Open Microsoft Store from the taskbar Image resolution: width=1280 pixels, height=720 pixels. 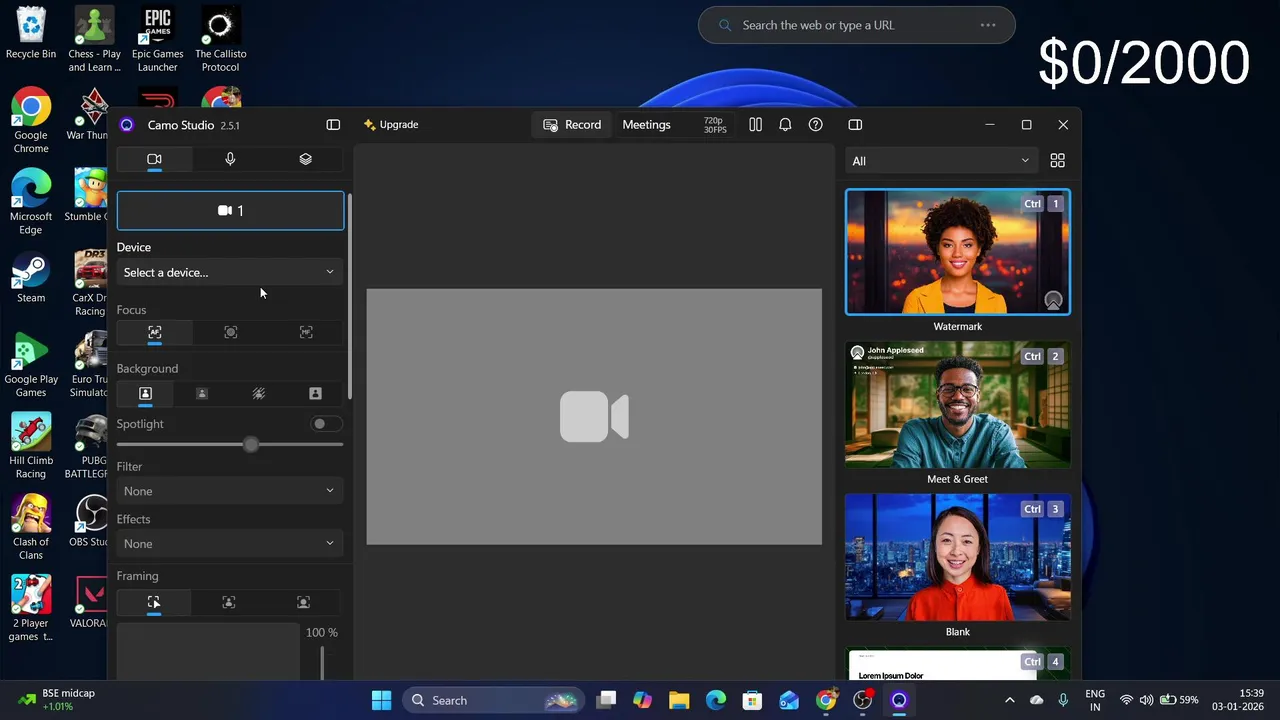tap(752, 700)
